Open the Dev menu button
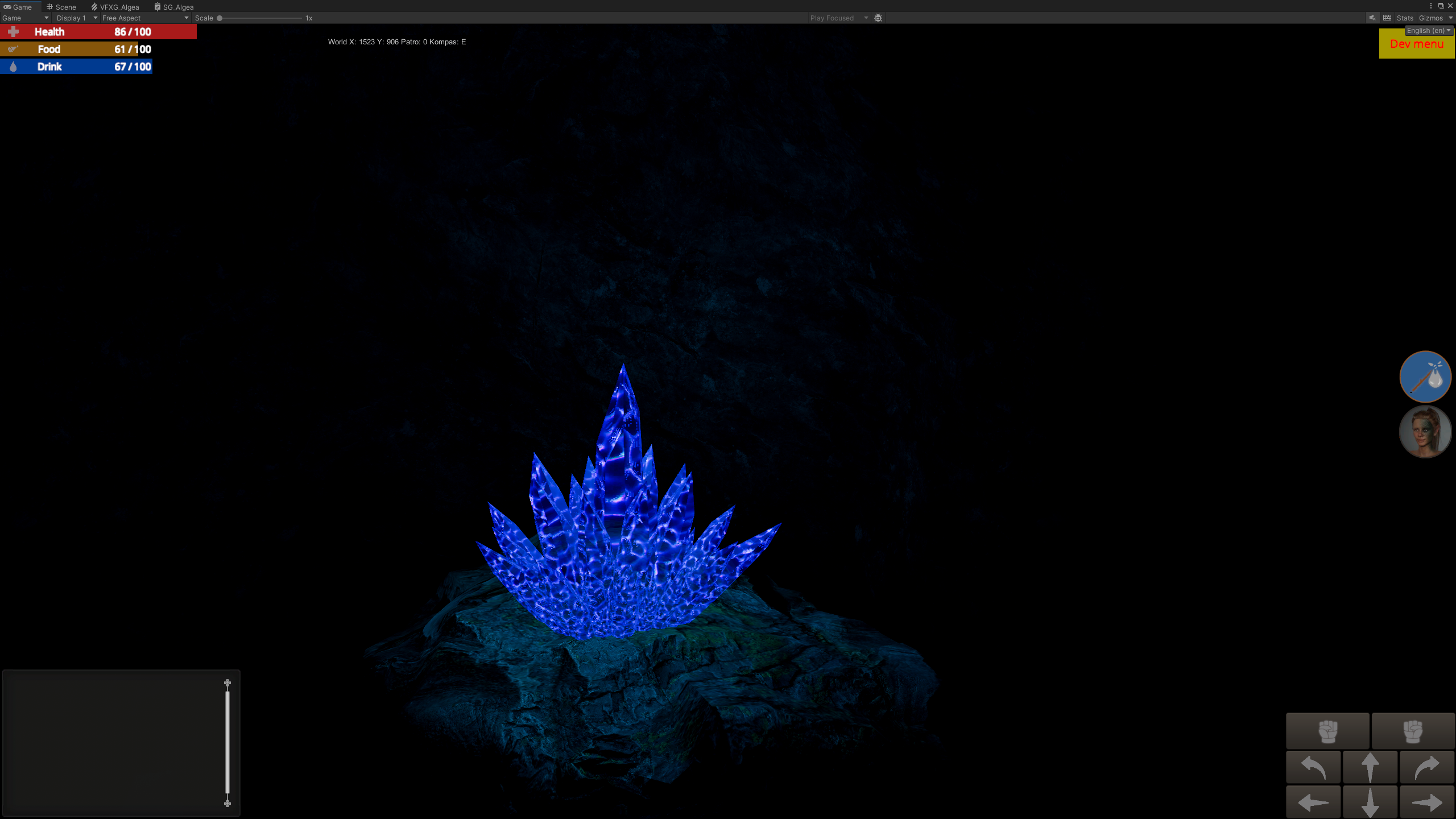The height and width of the screenshot is (819, 1456). (x=1416, y=44)
